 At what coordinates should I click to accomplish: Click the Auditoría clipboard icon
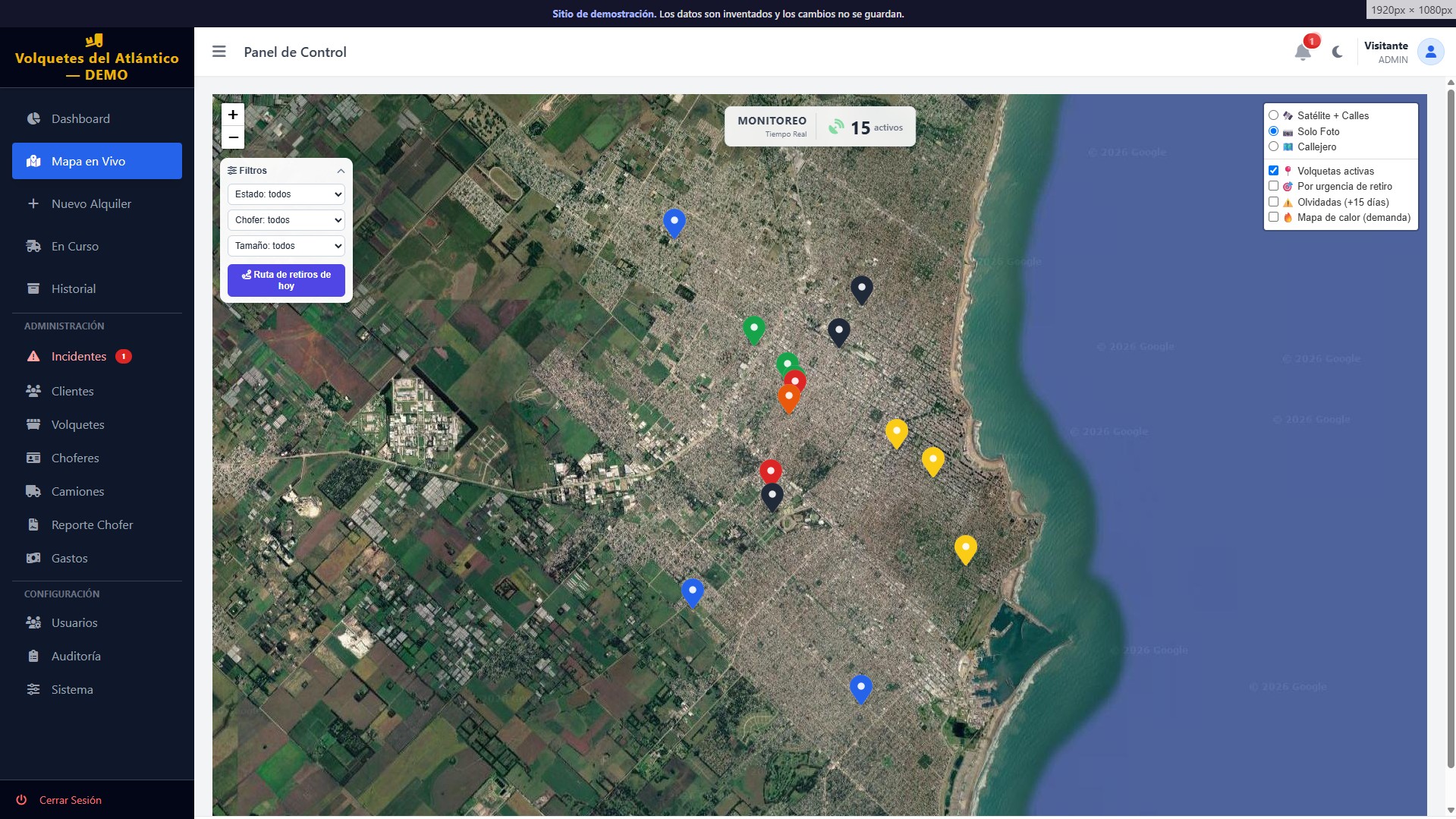tap(33, 656)
